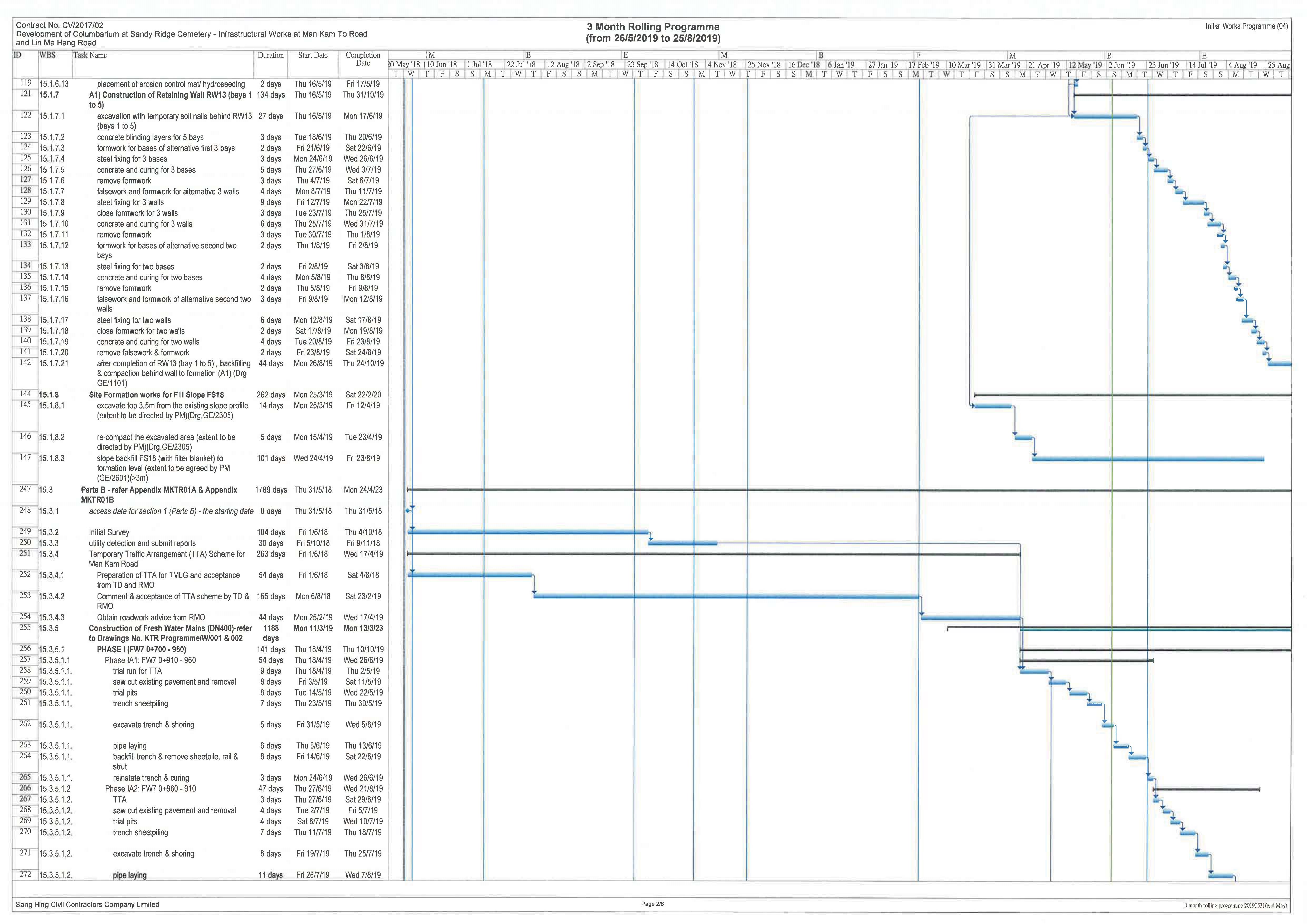Click start date cell Mon 25/3/19 for row 144

(313, 395)
